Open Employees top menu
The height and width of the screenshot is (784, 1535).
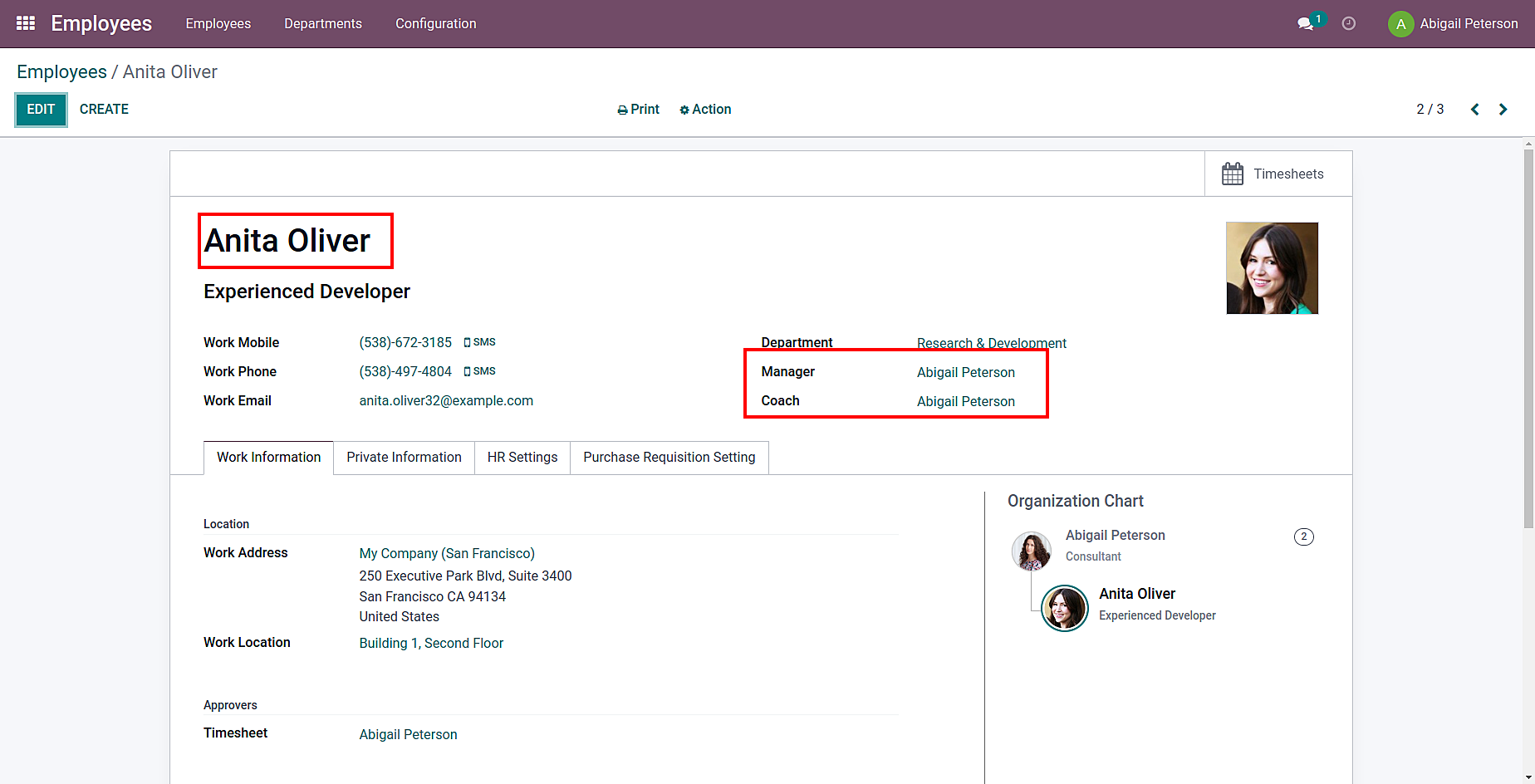coord(218,23)
